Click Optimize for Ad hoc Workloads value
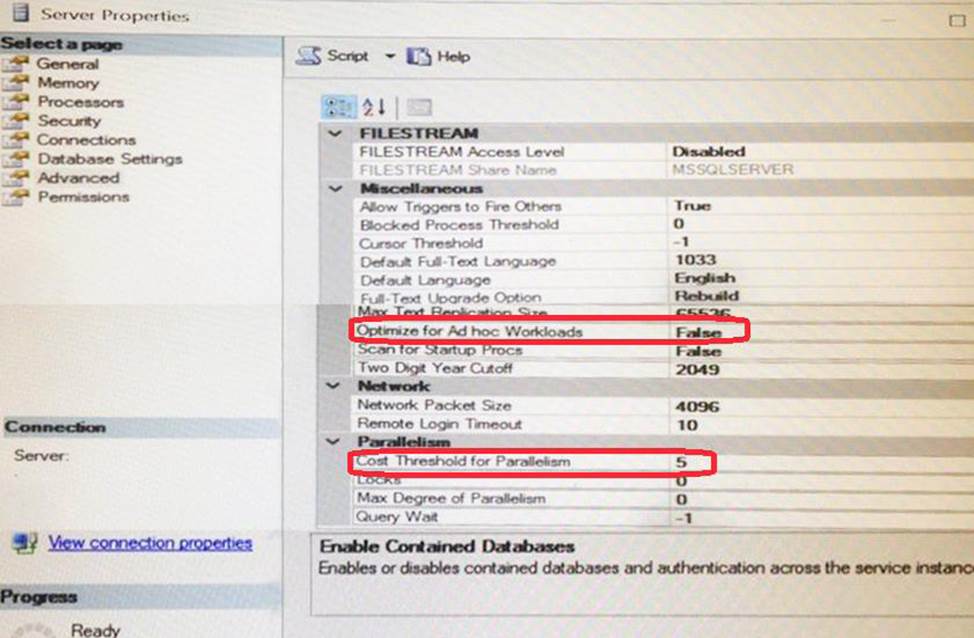 coord(697,331)
